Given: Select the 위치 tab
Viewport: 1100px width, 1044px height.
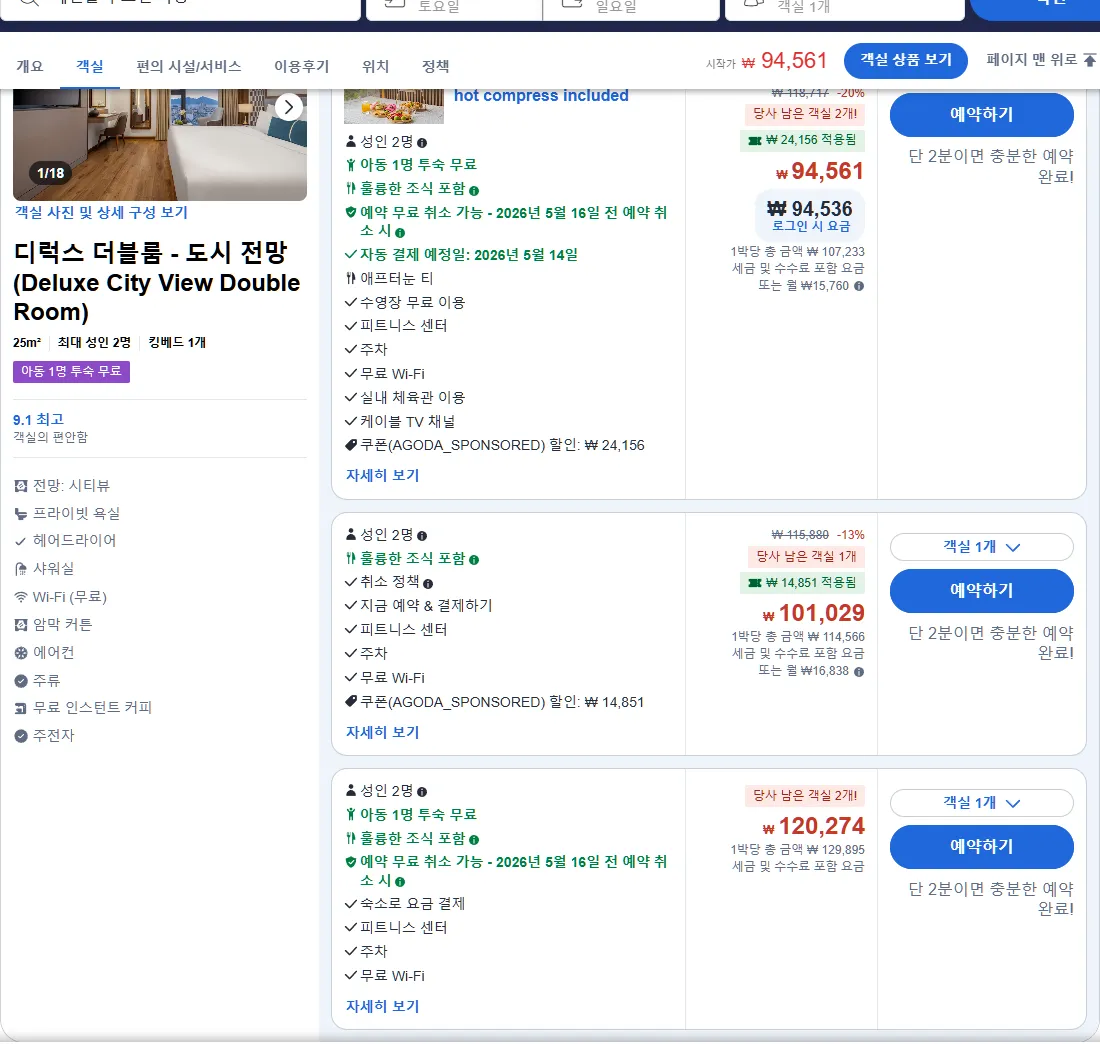Looking at the screenshot, I should pos(375,66).
